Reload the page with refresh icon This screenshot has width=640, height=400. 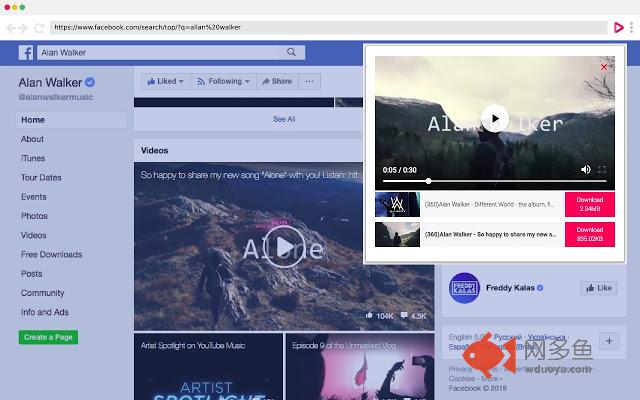pos(39,28)
